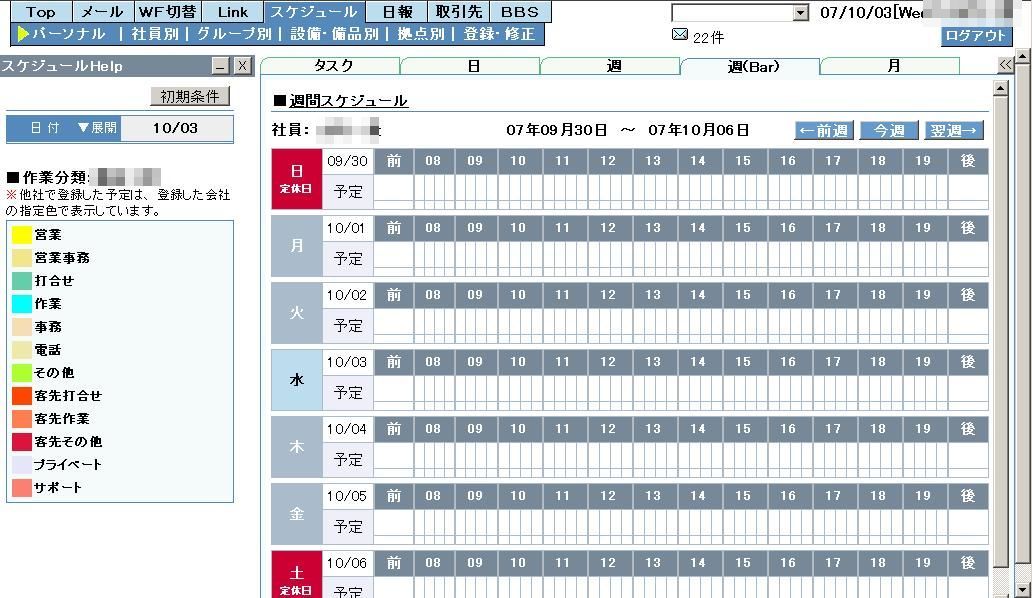Click the yellow 営業 color swatch

coord(22,235)
